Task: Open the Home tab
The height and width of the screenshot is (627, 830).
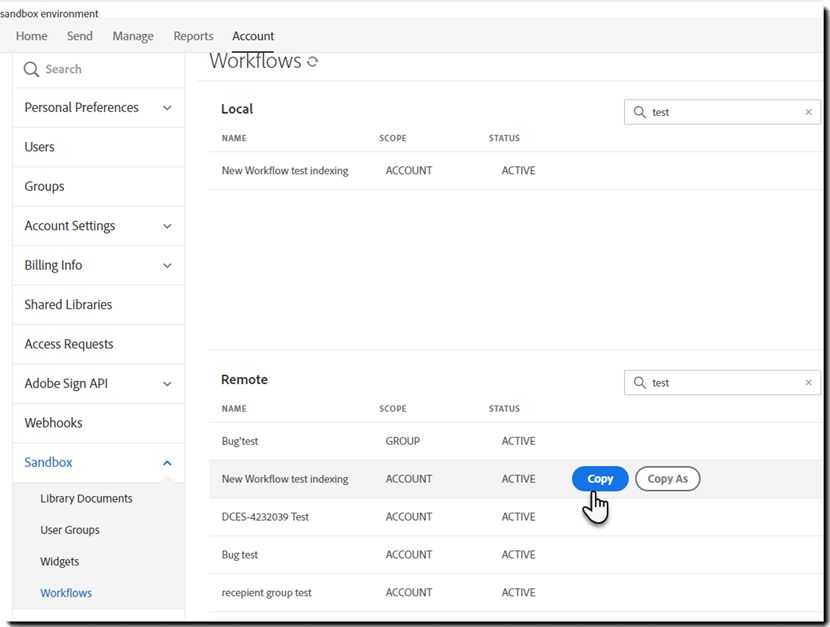Action: click(32, 36)
